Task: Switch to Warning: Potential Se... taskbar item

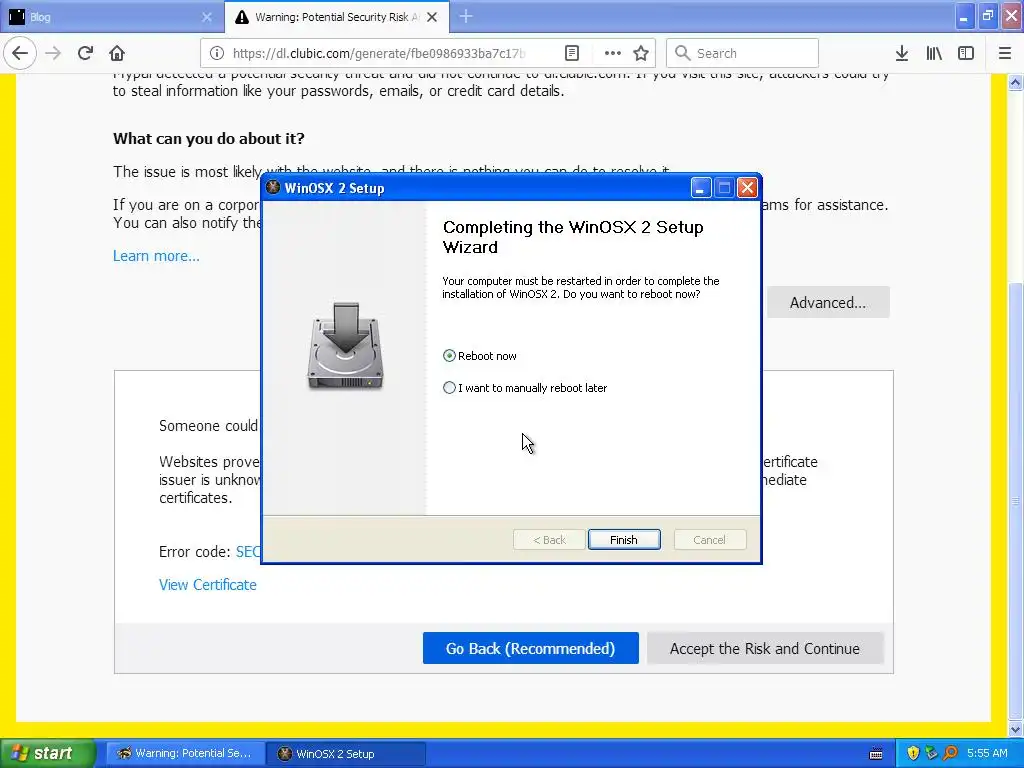Action: [x=185, y=753]
